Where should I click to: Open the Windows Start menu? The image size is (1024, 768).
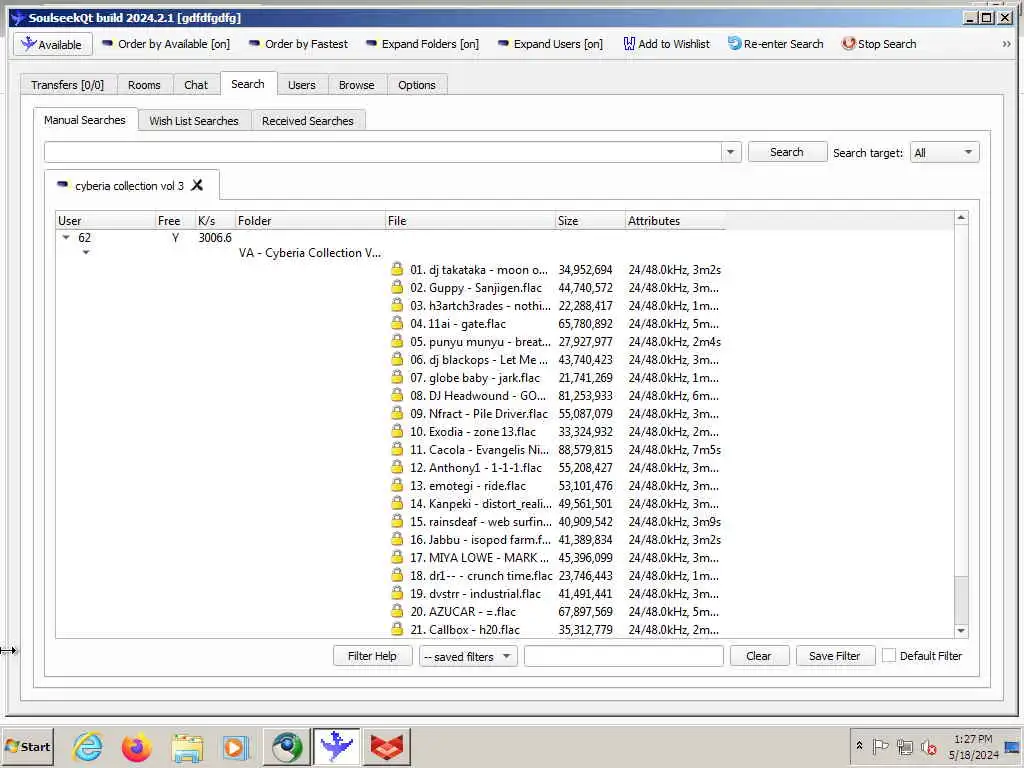coord(27,746)
